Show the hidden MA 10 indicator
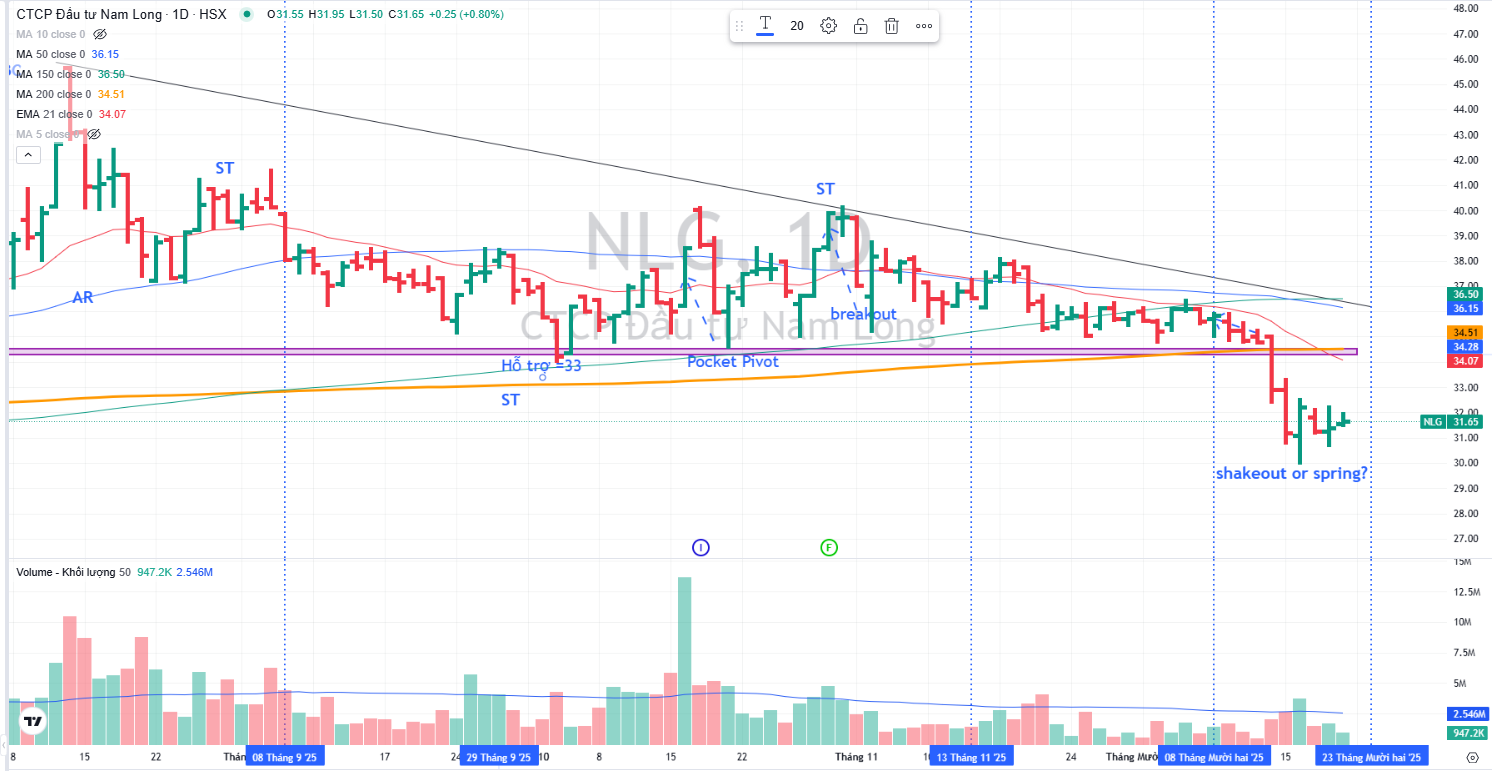This screenshot has width=1492, height=771. pyautogui.click(x=99, y=34)
